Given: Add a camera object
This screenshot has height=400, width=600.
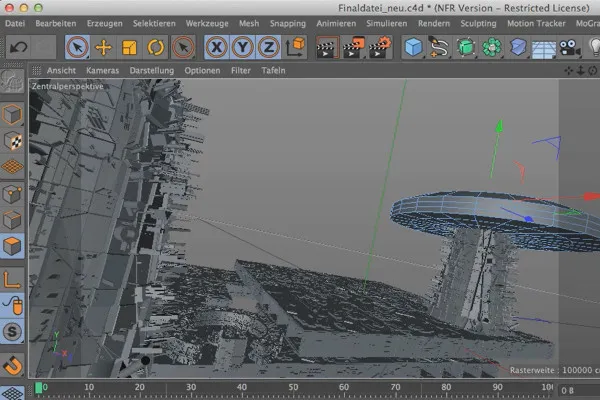Looking at the screenshot, I should click(570, 47).
